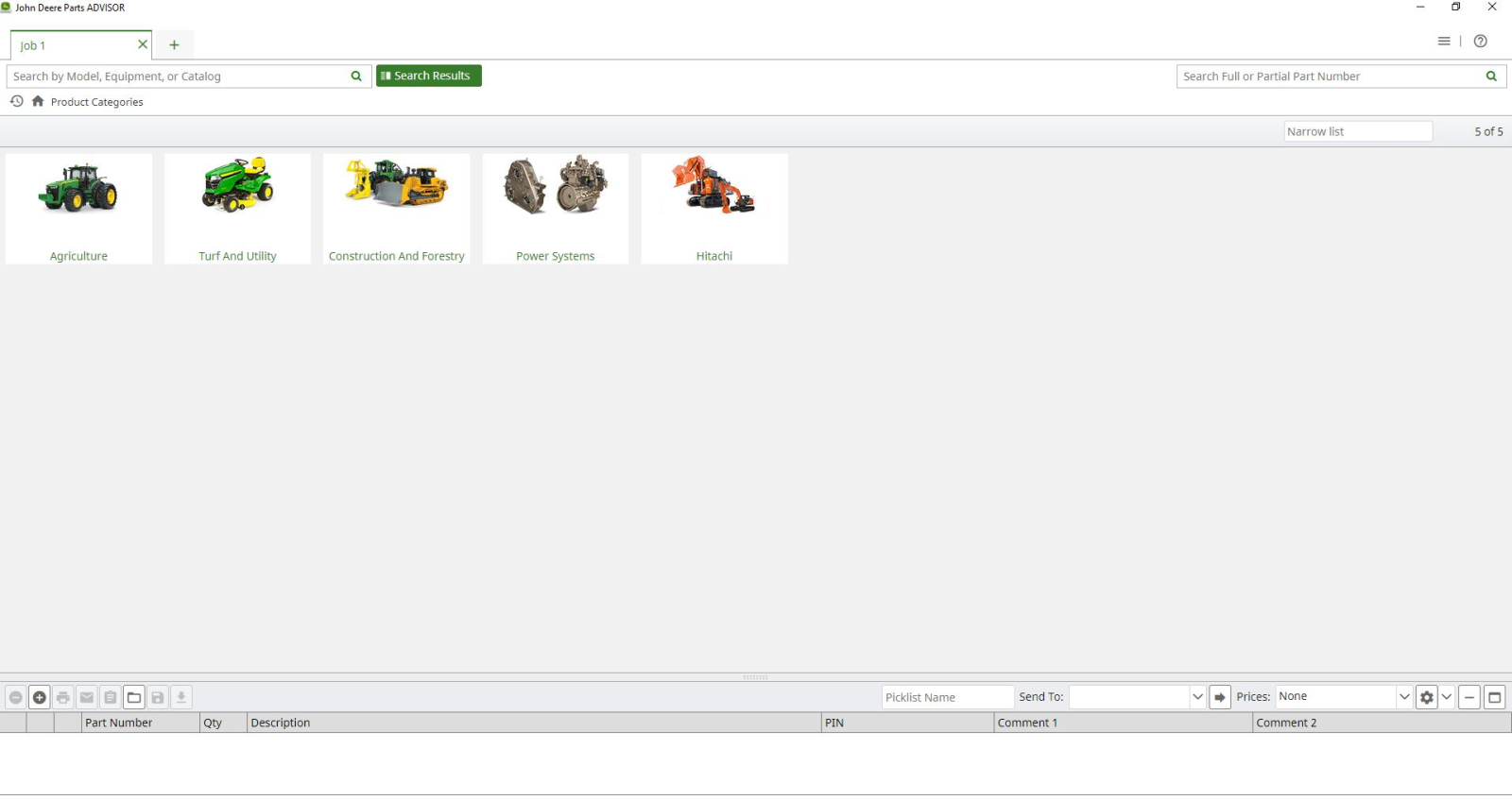This screenshot has width=1512, height=800.
Task: Click the PIN column header
Action: [x=907, y=723]
